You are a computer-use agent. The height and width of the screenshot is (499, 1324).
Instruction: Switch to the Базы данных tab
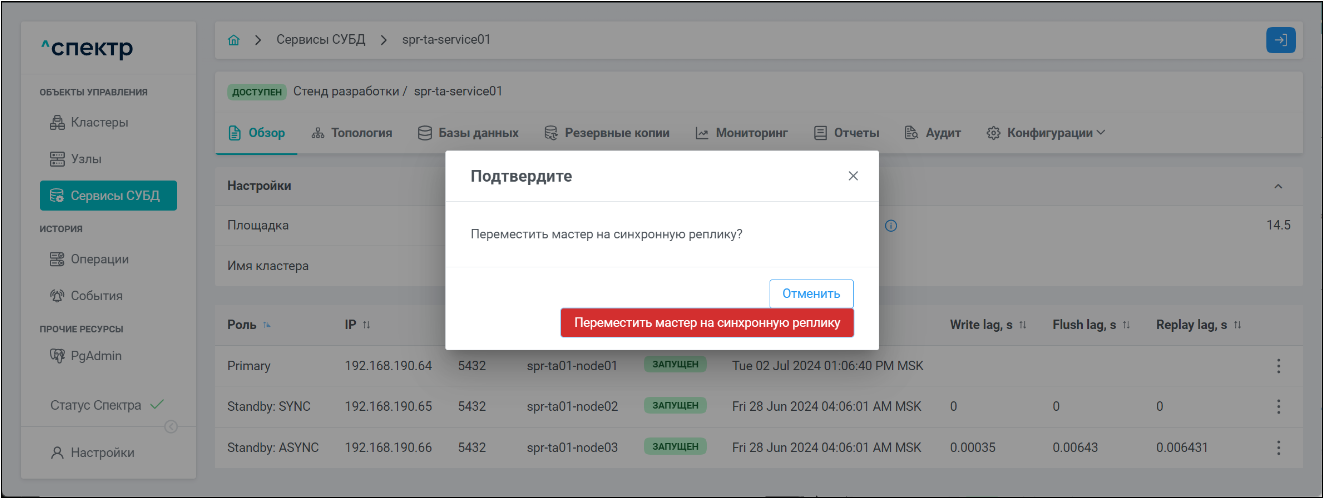point(468,132)
